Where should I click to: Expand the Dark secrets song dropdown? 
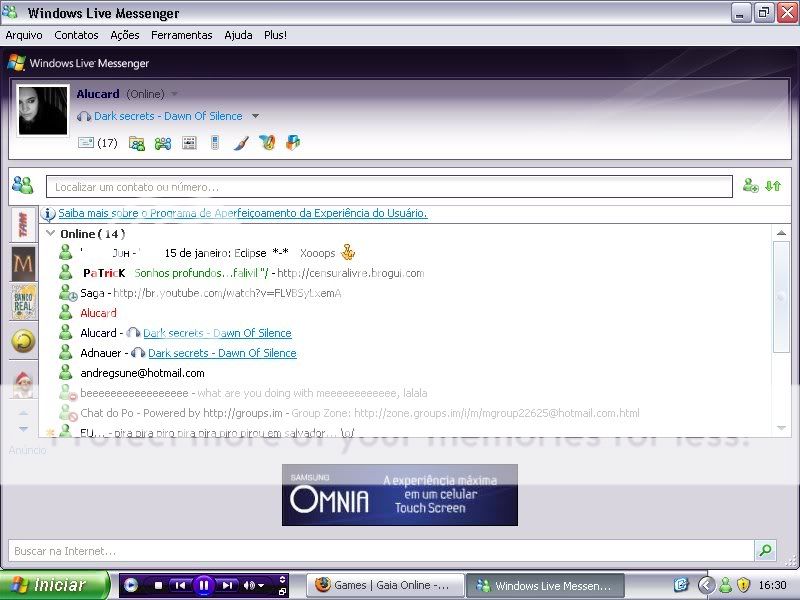[255, 115]
